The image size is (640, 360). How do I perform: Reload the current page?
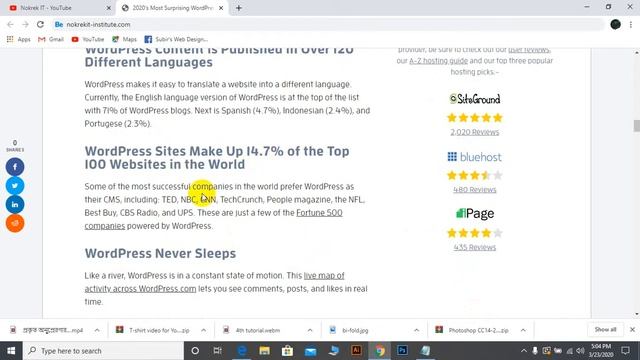(x=40, y=24)
